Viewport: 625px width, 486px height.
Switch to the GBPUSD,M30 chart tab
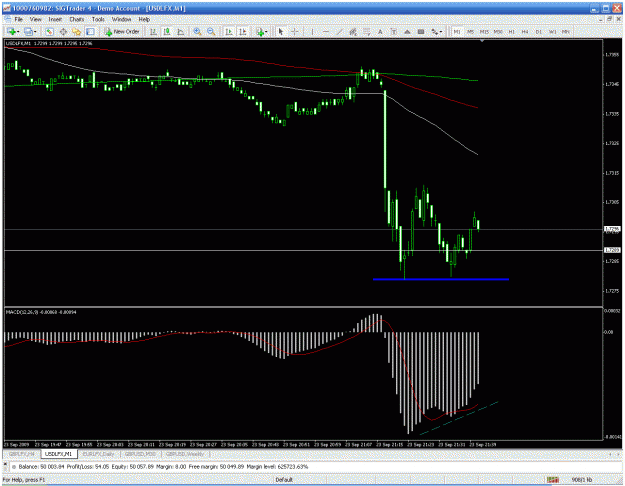140,454
